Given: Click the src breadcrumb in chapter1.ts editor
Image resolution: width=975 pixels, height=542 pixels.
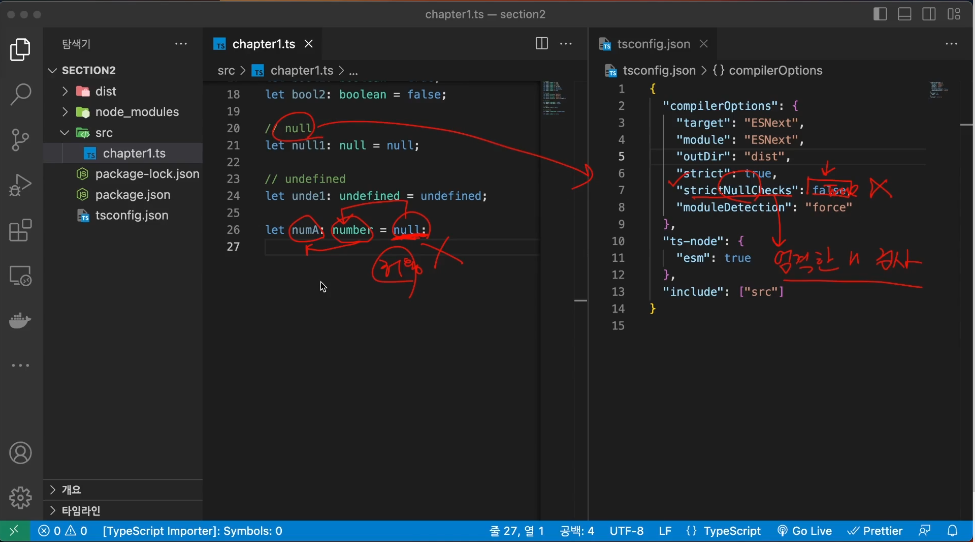Looking at the screenshot, I should coord(226,70).
